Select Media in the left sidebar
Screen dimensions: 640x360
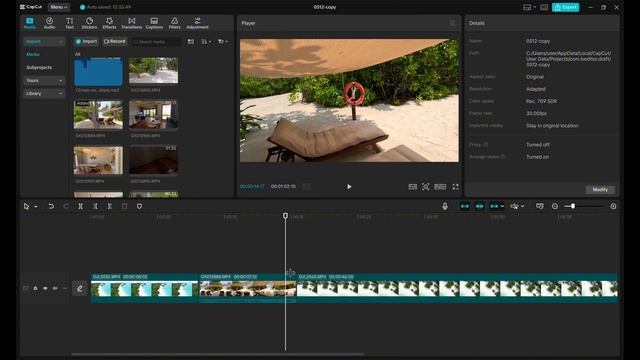(x=33, y=54)
